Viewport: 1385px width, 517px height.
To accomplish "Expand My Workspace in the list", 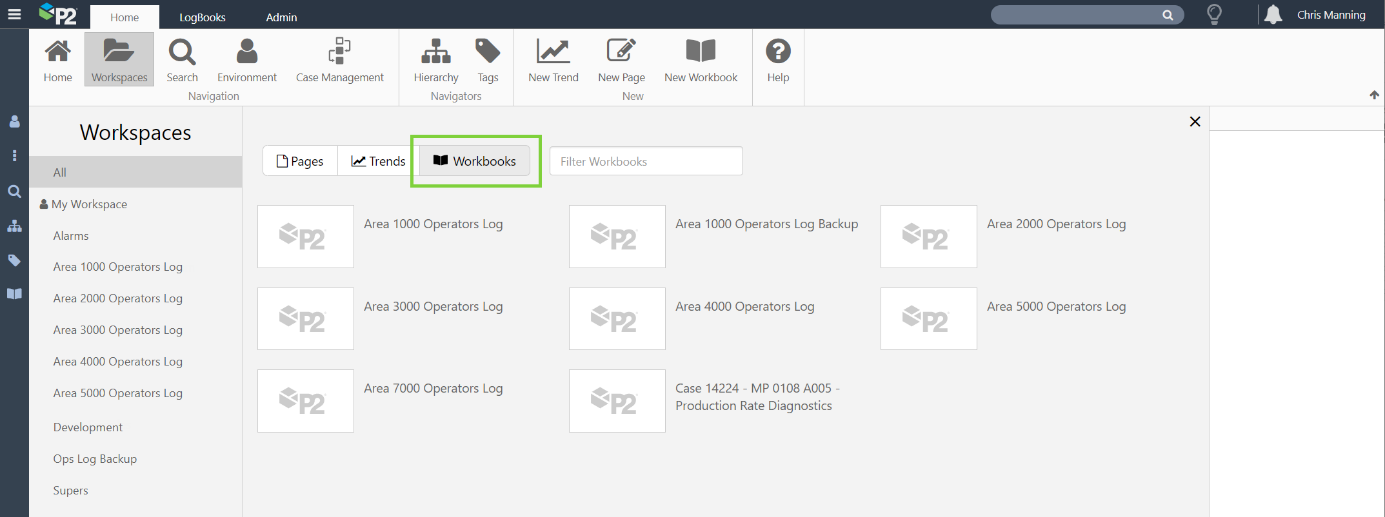I will tap(89, 204).
